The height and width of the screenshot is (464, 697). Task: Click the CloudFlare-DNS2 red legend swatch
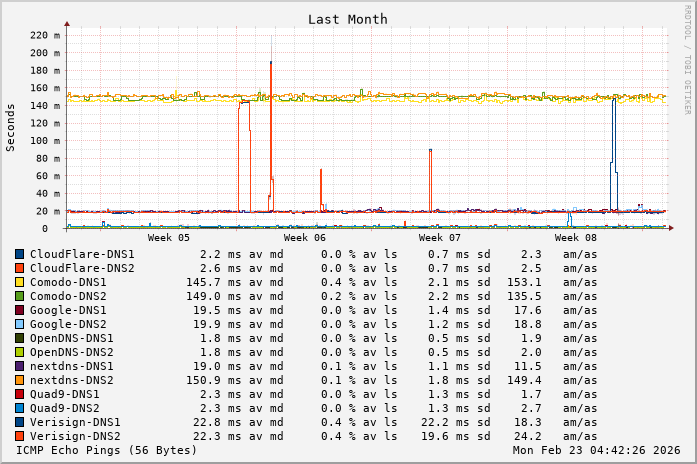coord(19,269)
